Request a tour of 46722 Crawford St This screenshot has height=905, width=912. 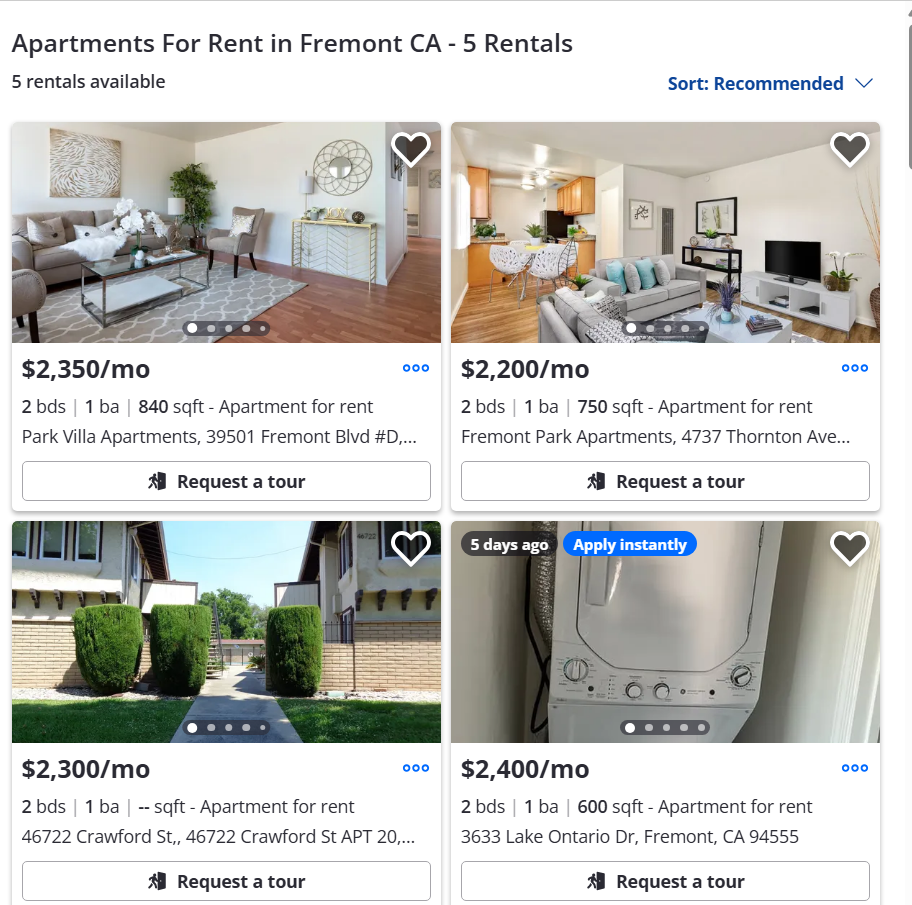point(226,881)
